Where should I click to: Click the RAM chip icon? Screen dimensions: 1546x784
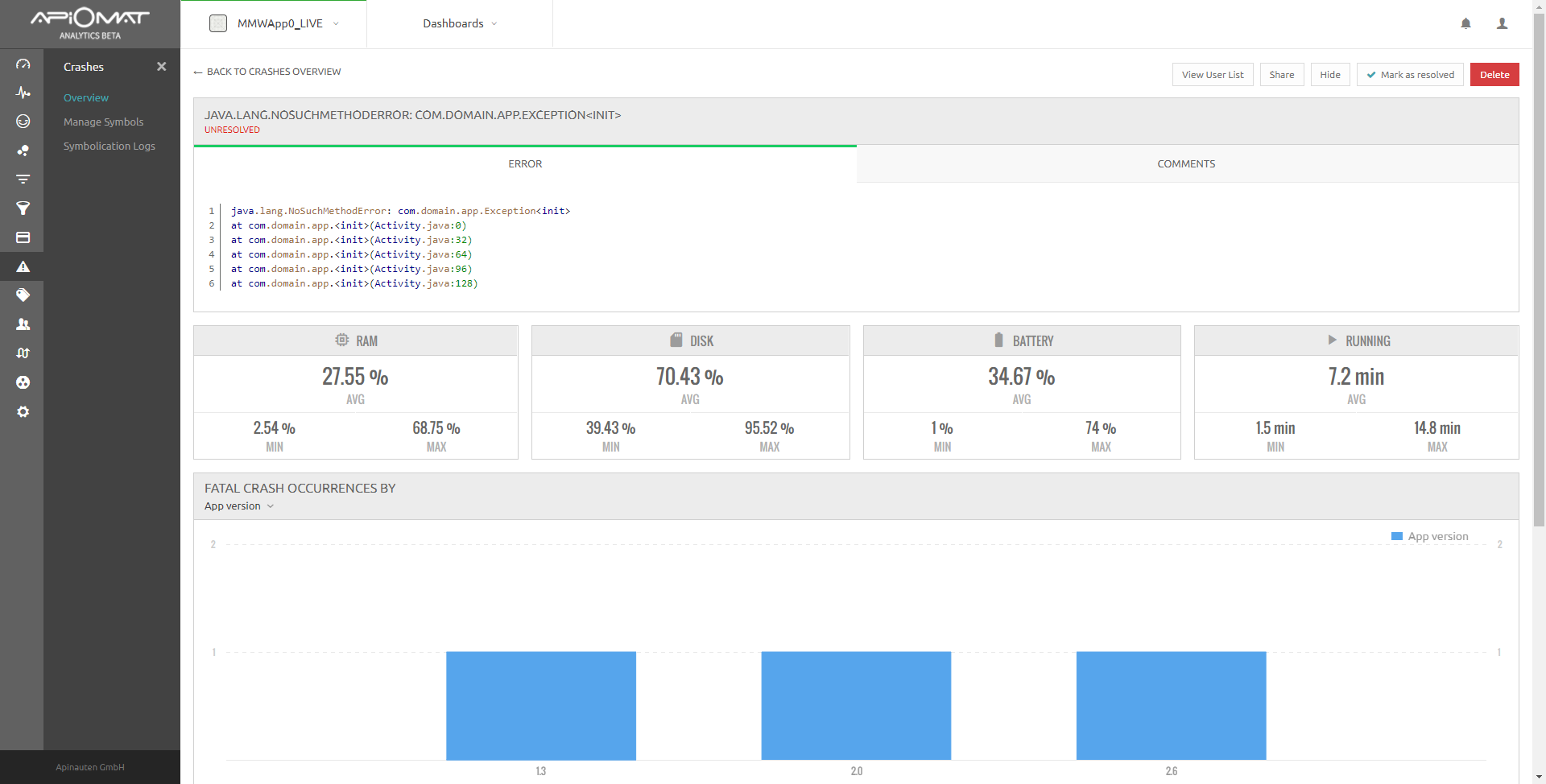342,340
